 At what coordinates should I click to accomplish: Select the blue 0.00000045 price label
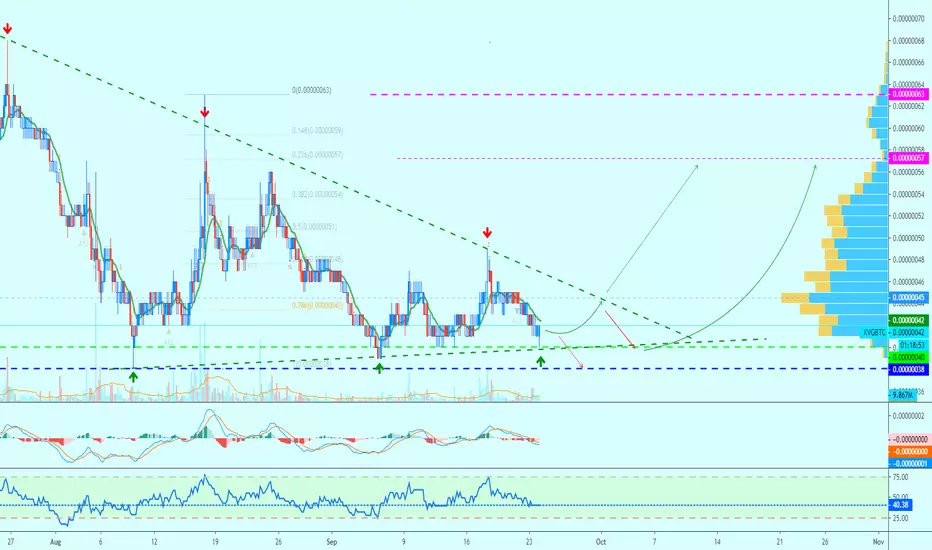point(909,297)
